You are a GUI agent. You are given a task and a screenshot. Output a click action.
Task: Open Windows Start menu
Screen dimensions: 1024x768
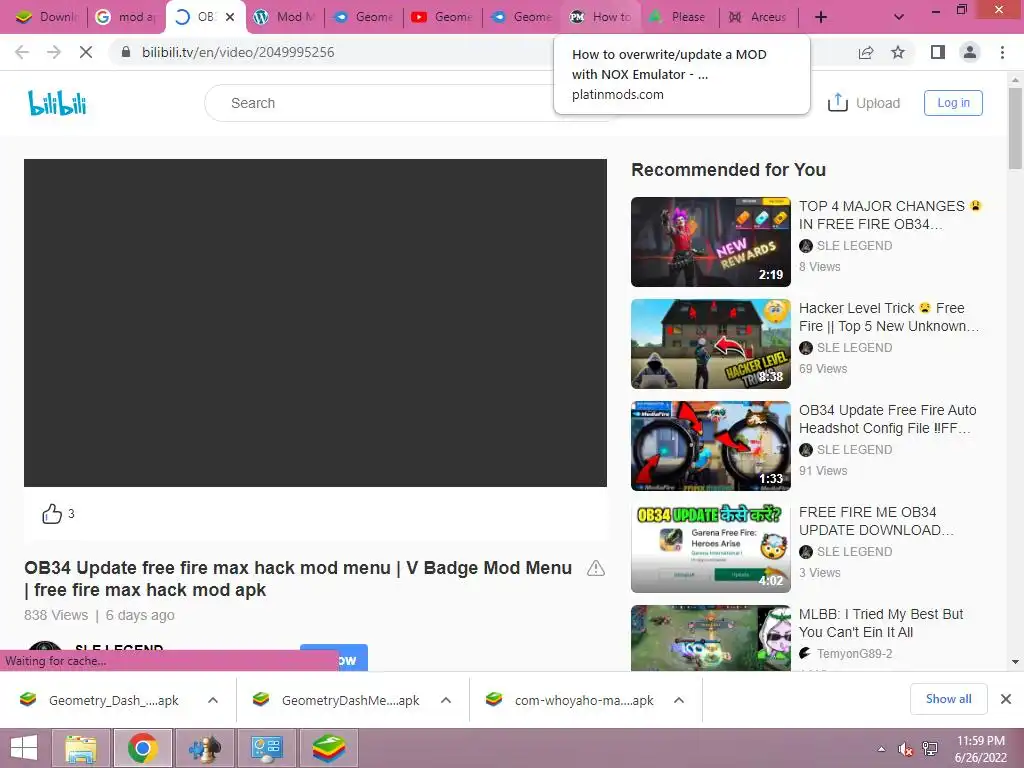[x=24, y=748]
